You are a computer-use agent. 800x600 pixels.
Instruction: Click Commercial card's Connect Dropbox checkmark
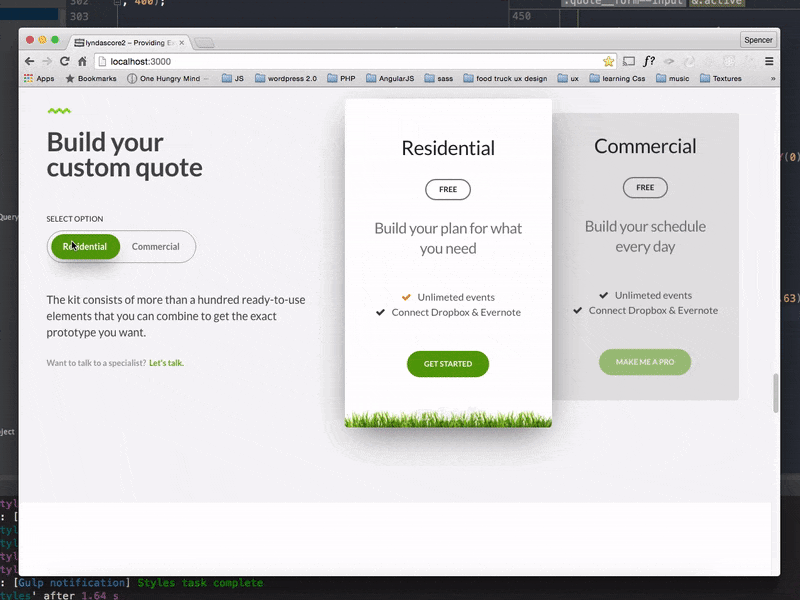point(578,310)
